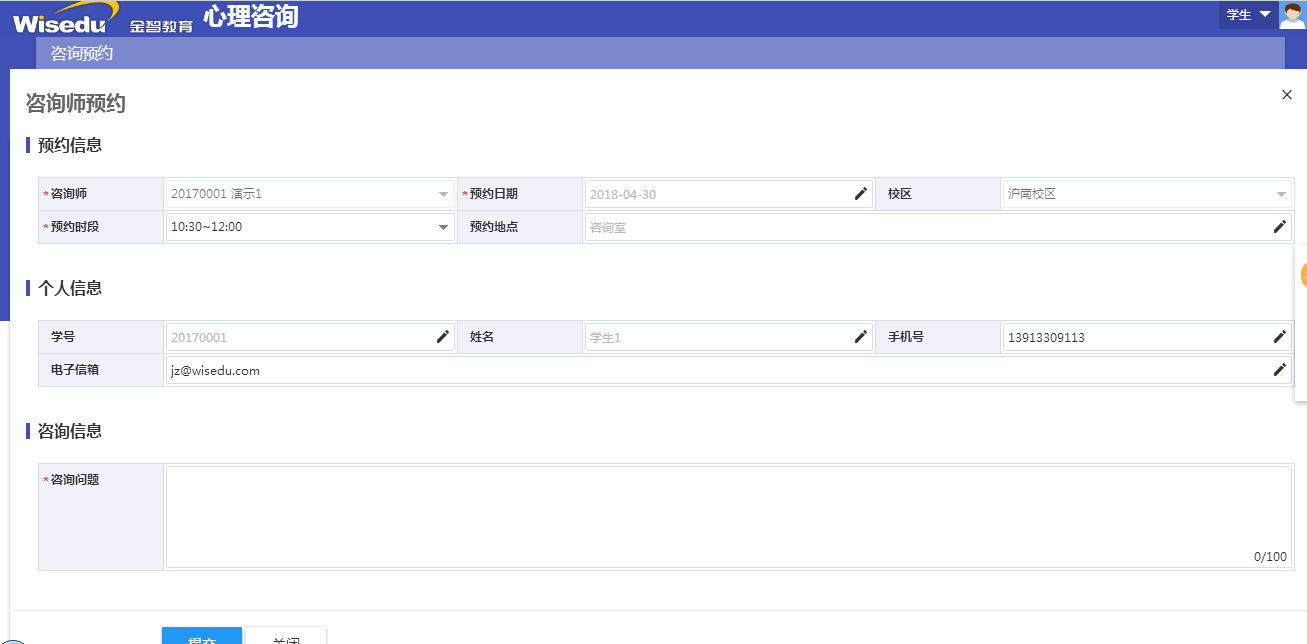This screenshot has height=644, width=1307.
Task: Click the 个人信息 section heading
Action: point(70,288)
